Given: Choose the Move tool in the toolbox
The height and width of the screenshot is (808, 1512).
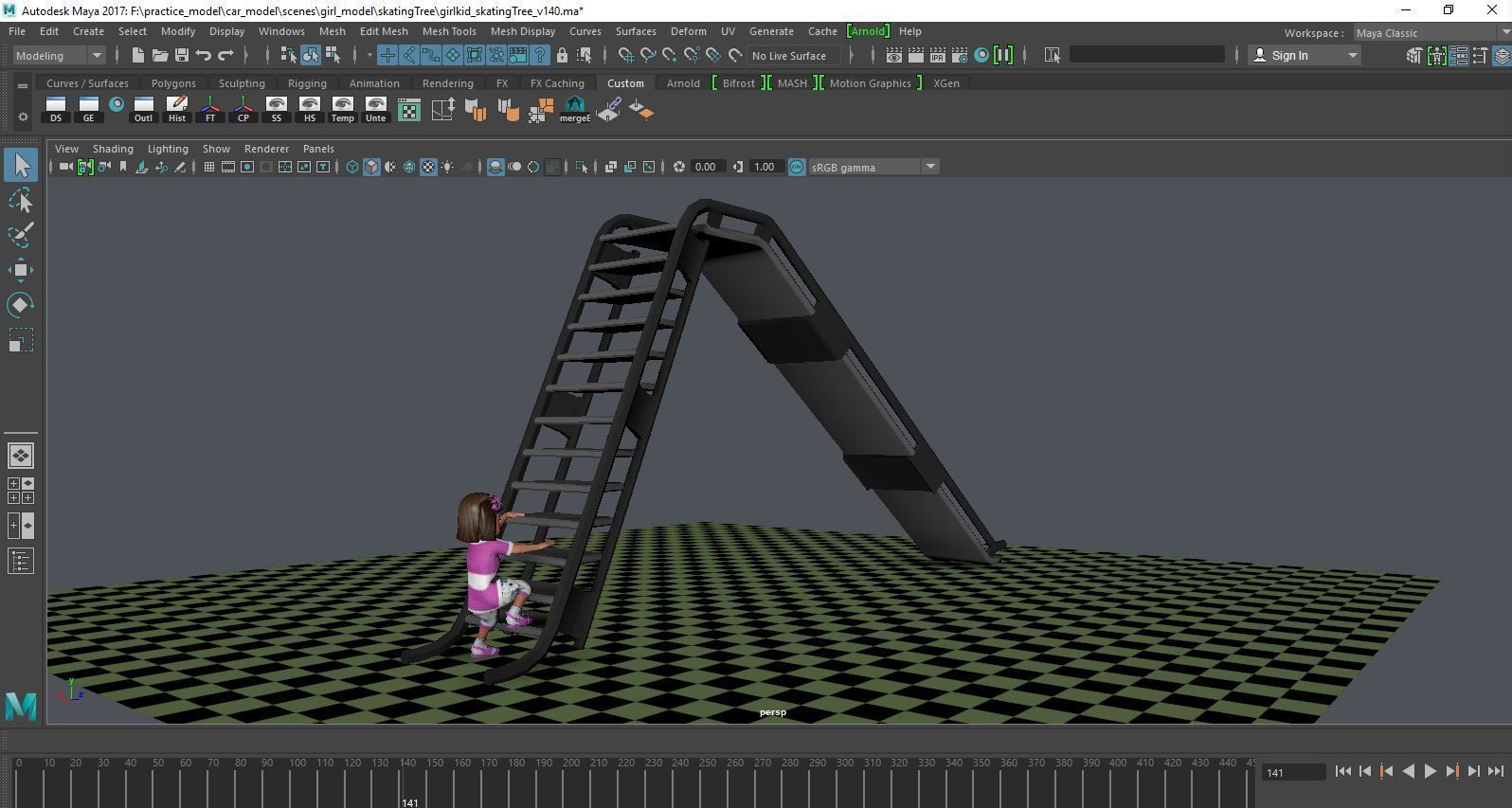Looking at the screenshot, I should tap(21, 270).
